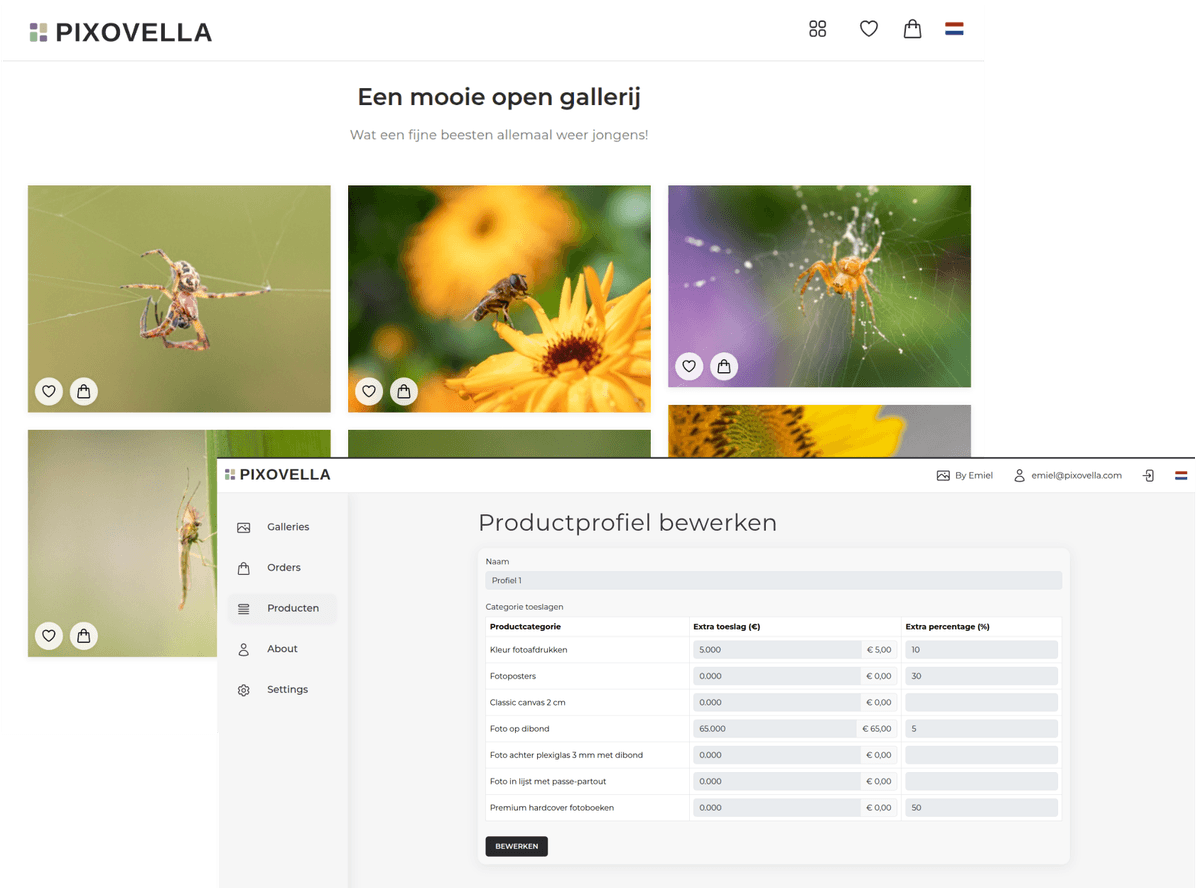The width and height of the screenshot is (1200, 888).
Task: Open the galleries grid icon in top navigation
Action: click(x=817, y=29)
